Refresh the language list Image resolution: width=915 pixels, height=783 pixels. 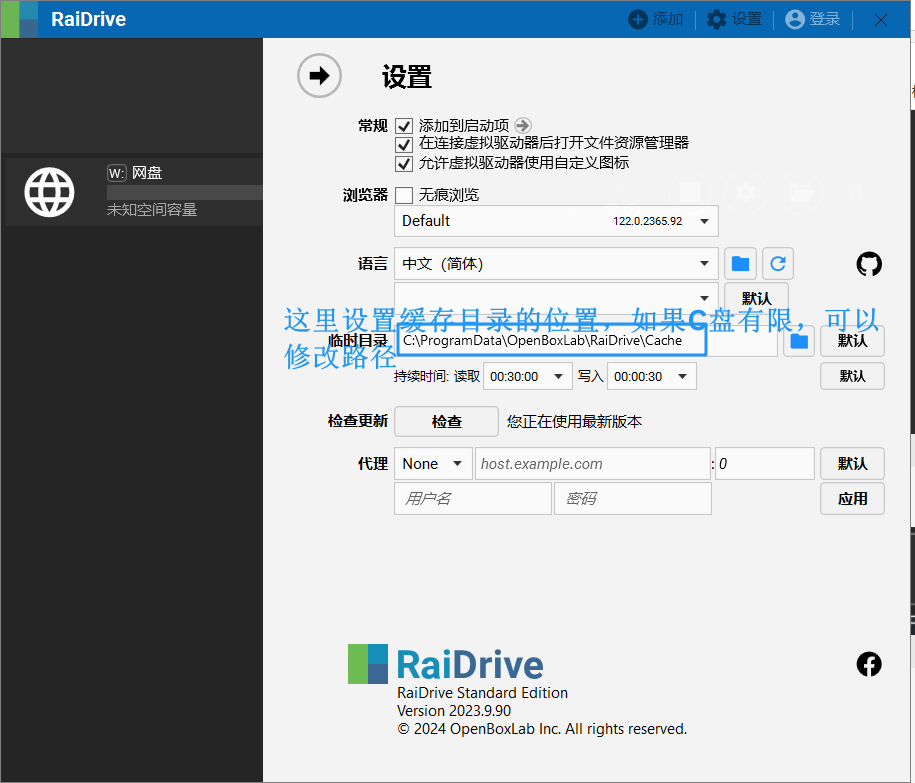pyautogui.click(x=777, y=263)
